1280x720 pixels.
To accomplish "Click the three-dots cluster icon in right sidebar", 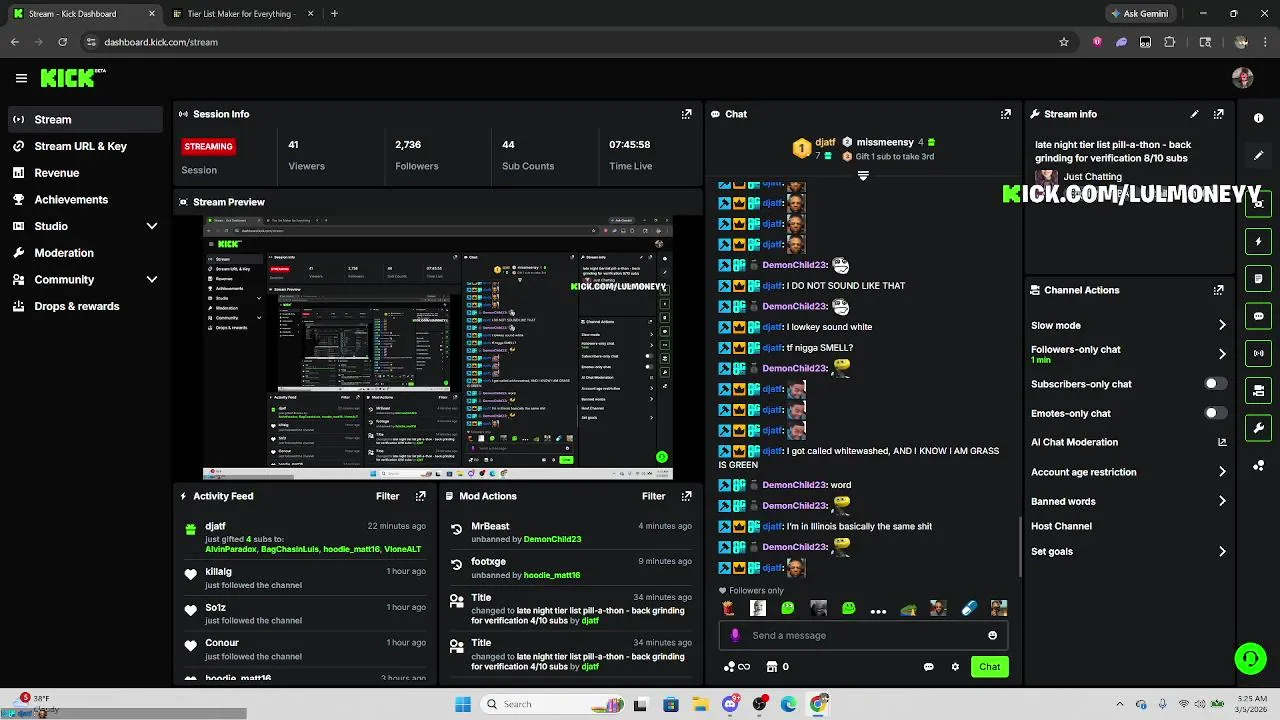I will [1259, 466].
